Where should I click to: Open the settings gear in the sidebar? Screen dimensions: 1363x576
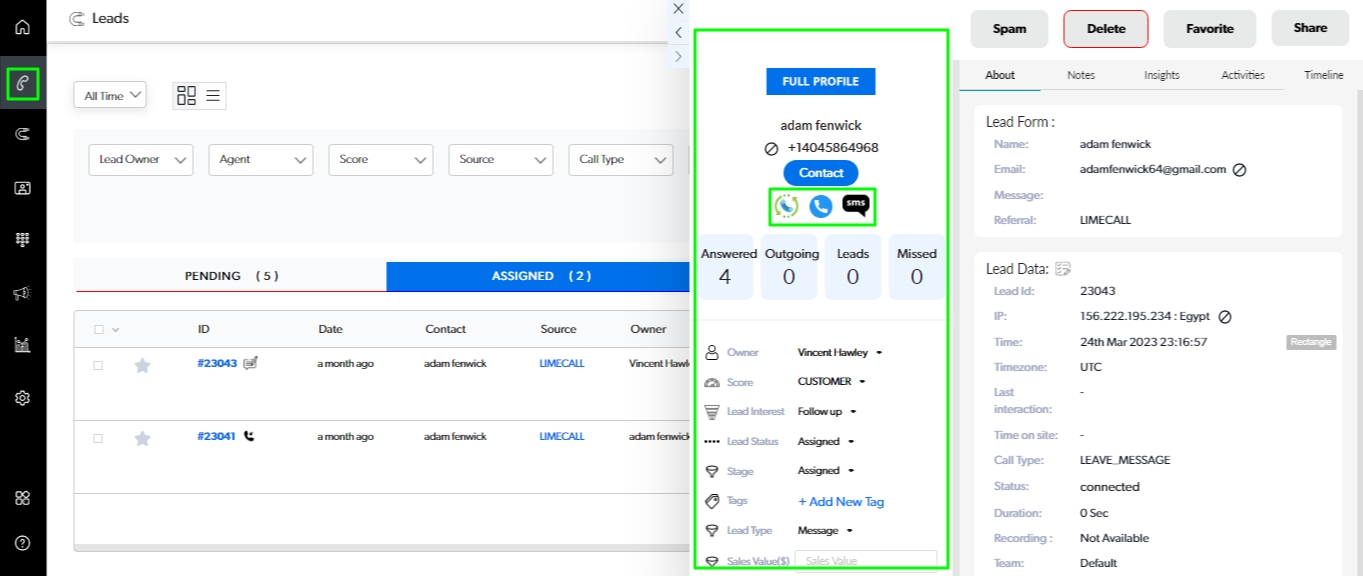pos(22,398)
